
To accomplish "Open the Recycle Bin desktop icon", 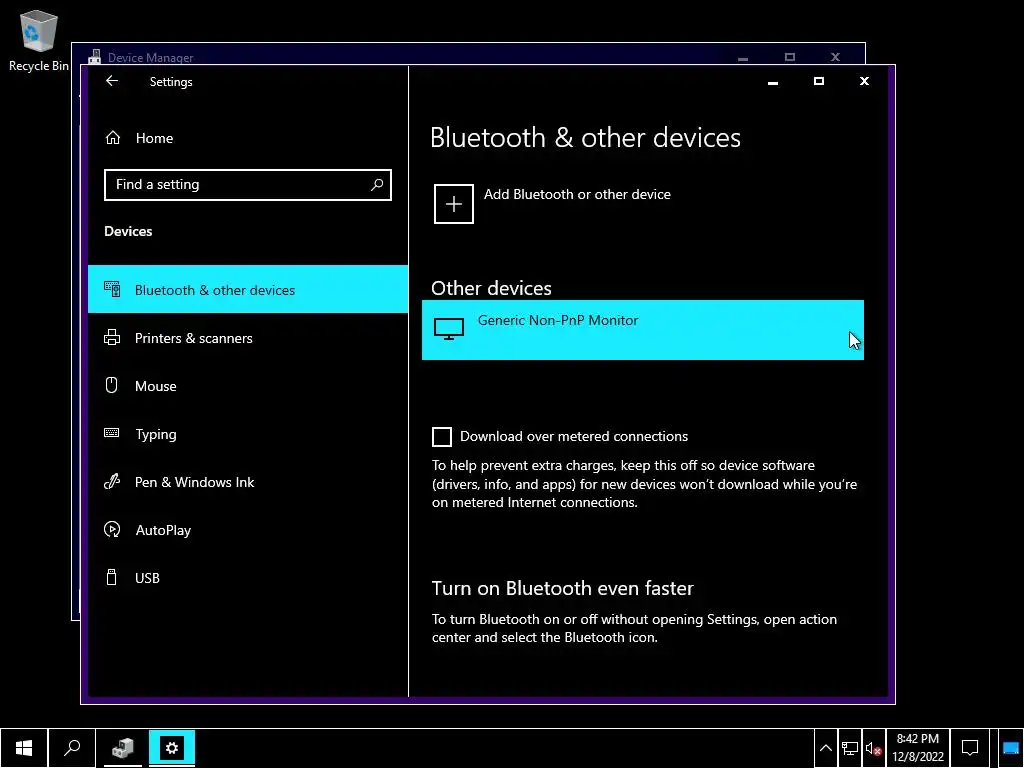I will [38, 40].
